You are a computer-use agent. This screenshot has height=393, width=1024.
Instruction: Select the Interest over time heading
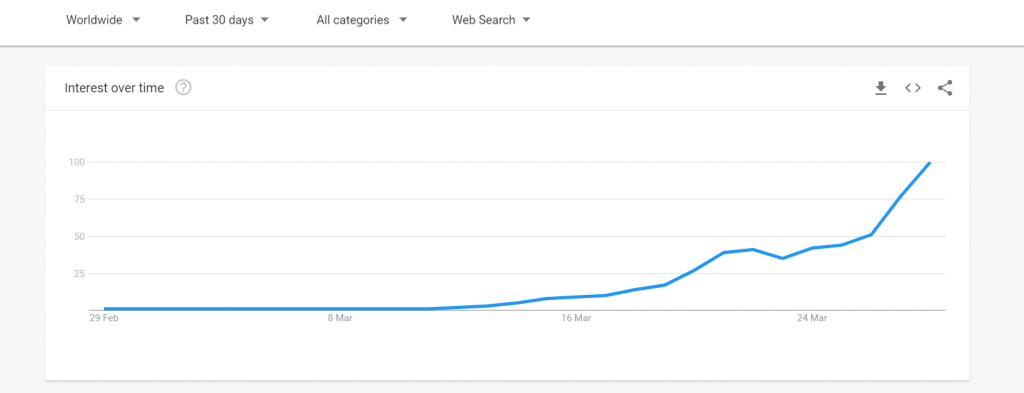point(114,88)
